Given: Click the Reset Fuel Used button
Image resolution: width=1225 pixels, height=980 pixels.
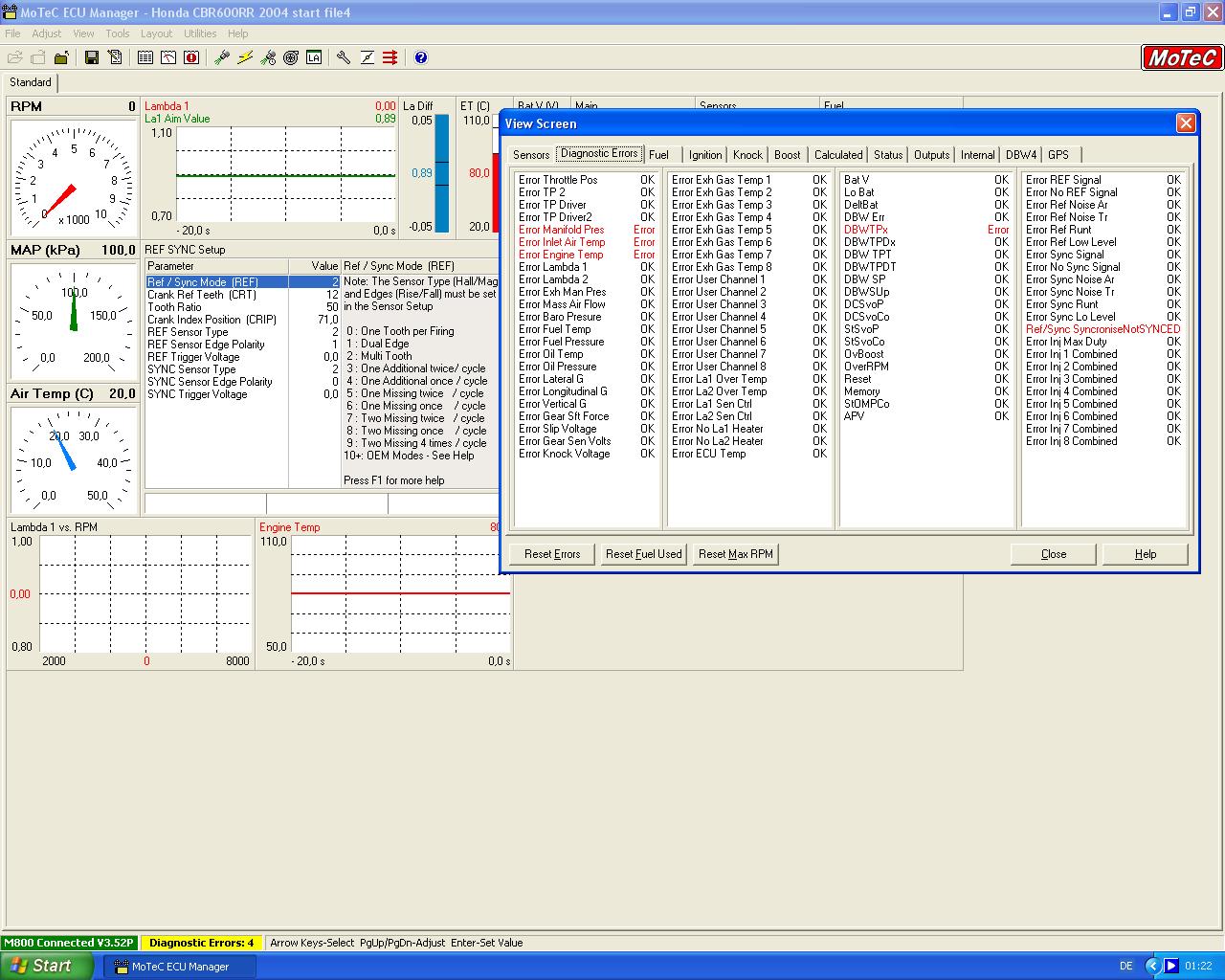Looking at the screenshot, I should click(x=644, y=554).
